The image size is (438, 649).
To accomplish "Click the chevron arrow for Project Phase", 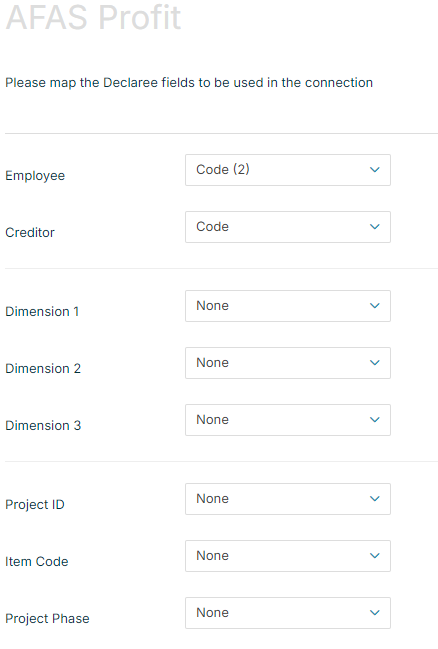I will click(375, 613).
